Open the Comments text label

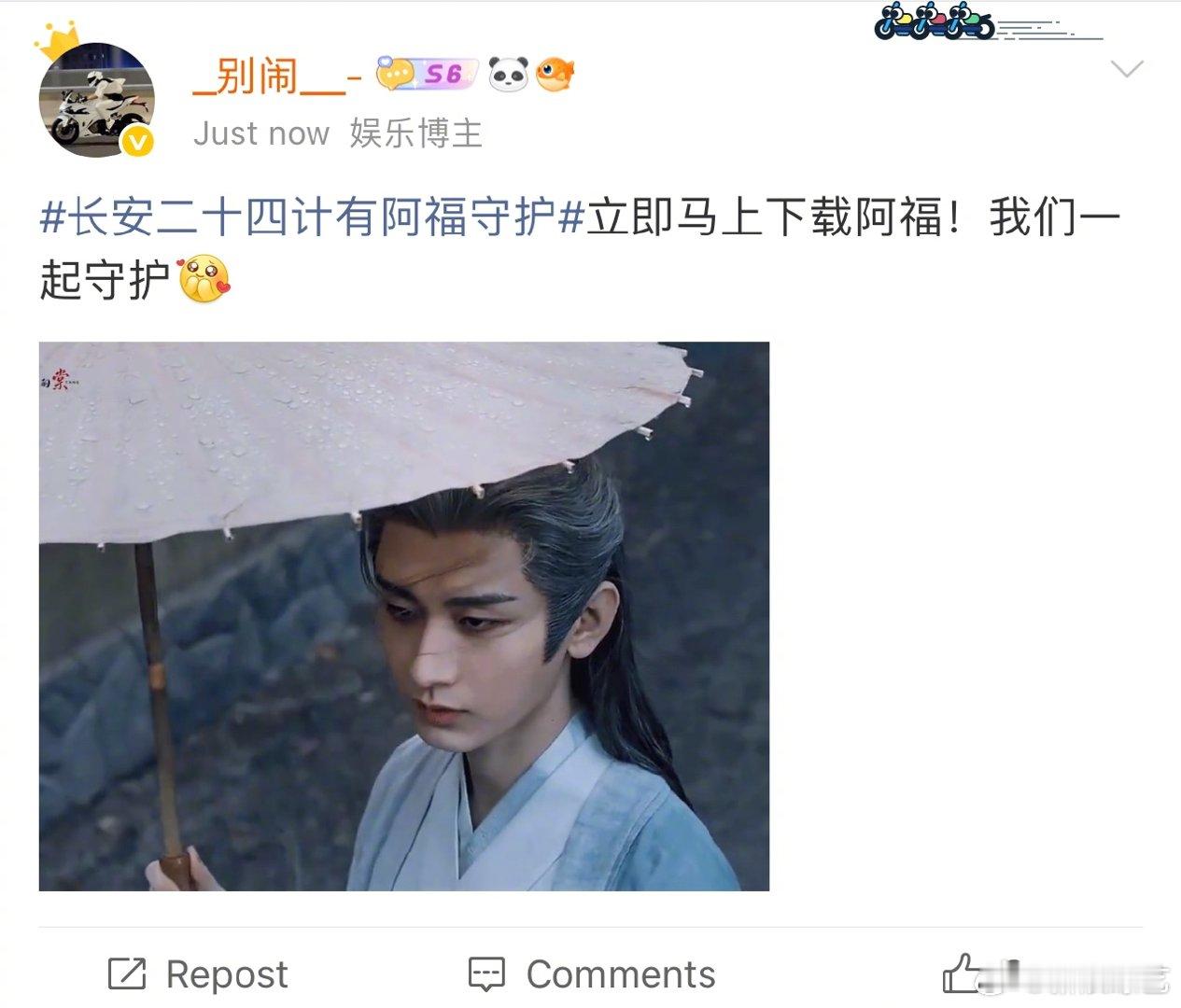[x=621, y=974]
